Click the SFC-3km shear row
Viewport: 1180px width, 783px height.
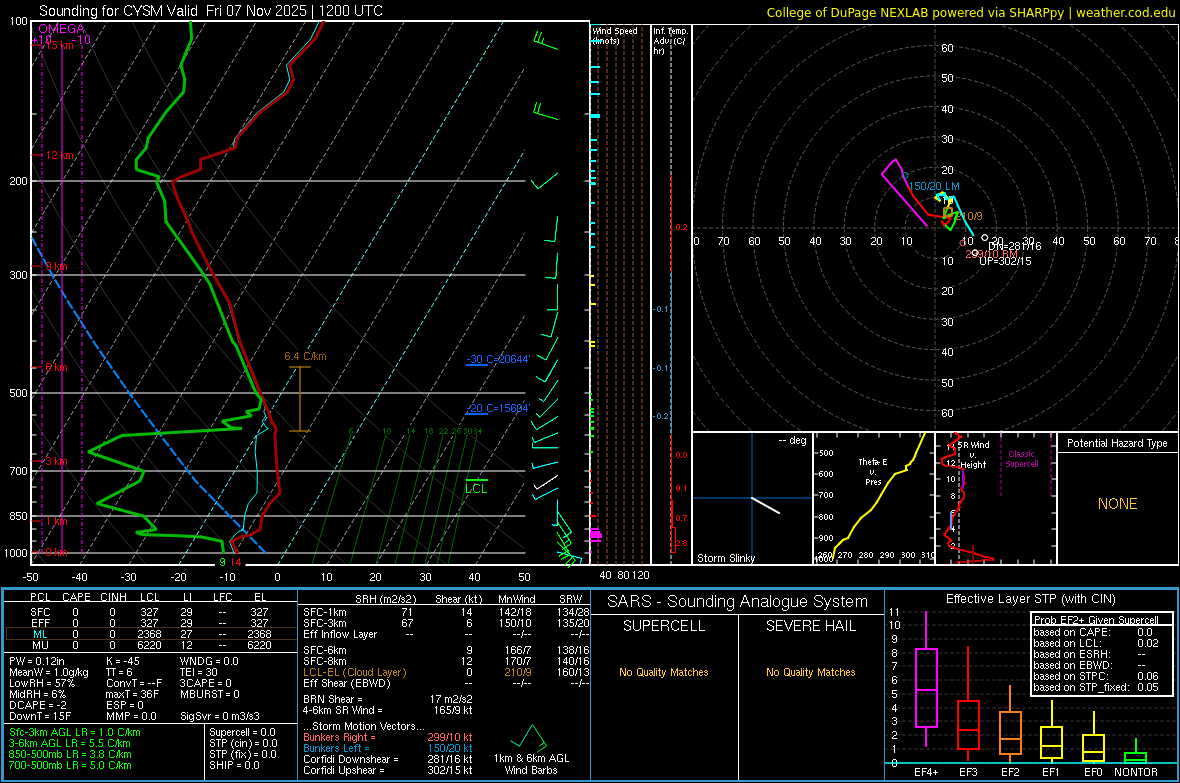(x=446, y=623)
